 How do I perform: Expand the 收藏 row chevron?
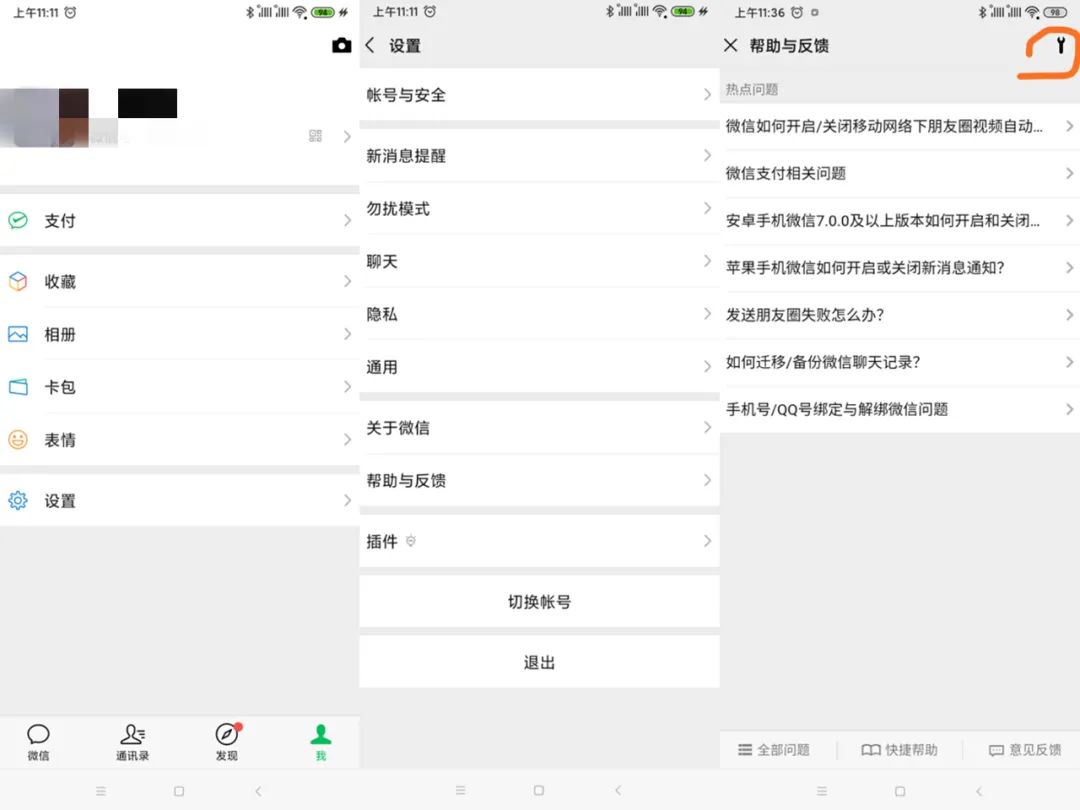tap(347, 281)
